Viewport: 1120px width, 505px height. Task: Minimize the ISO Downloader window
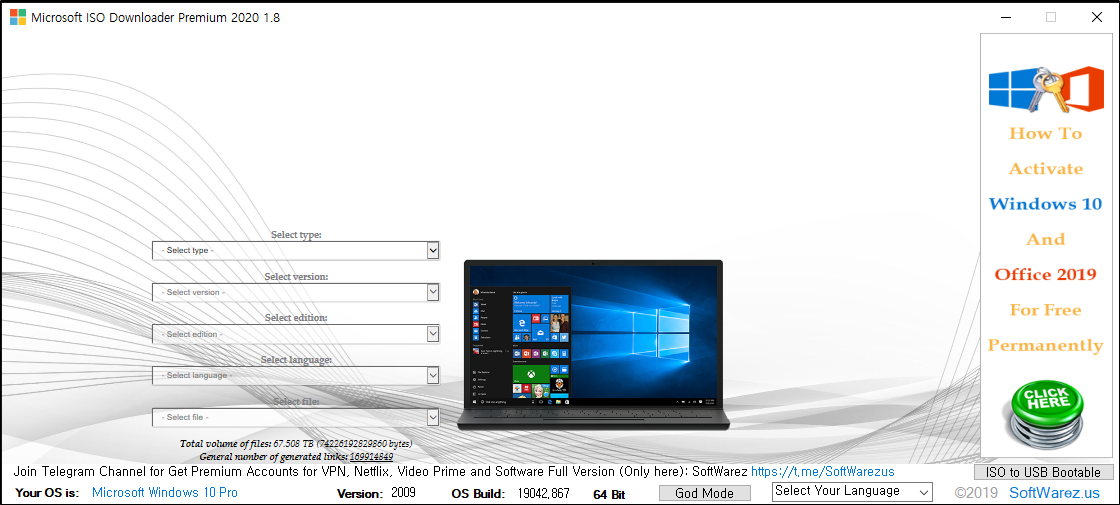1006,17
